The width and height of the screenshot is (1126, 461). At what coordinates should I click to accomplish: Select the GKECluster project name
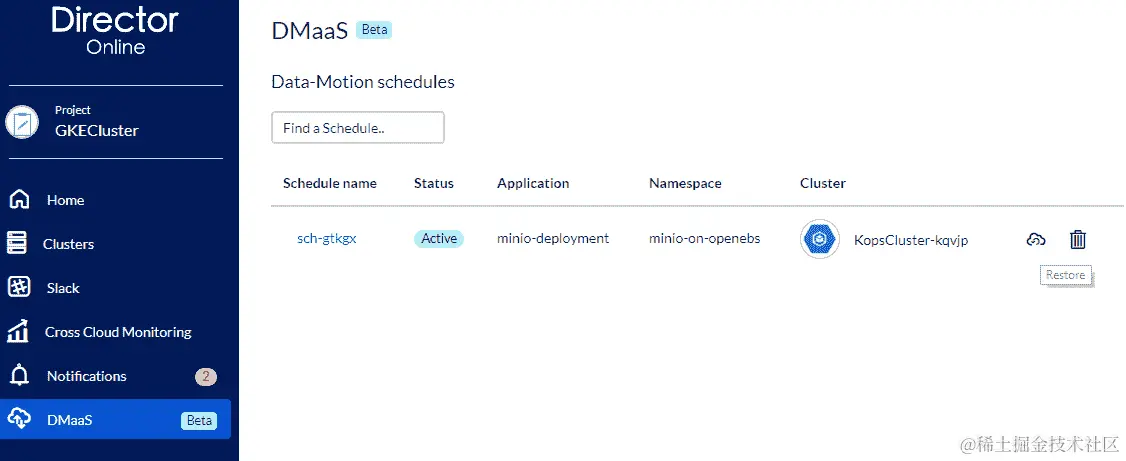97,130
